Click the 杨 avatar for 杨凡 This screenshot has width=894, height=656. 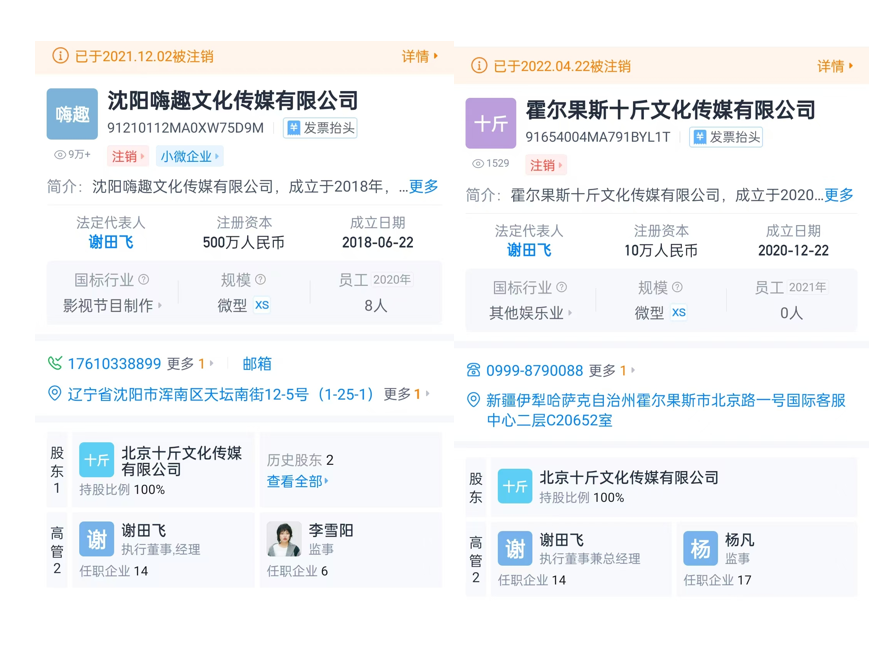point(700,548)
